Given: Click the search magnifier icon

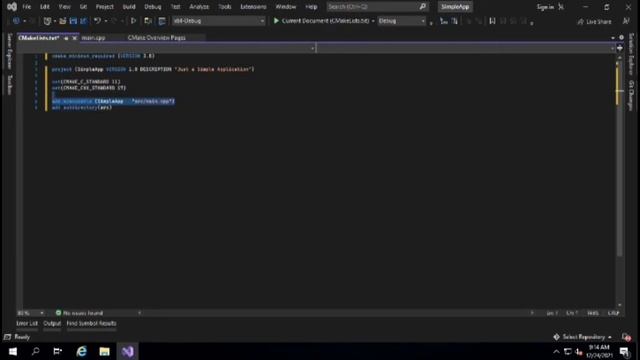Looking at the screenshot, I should [x=423, y=7].
